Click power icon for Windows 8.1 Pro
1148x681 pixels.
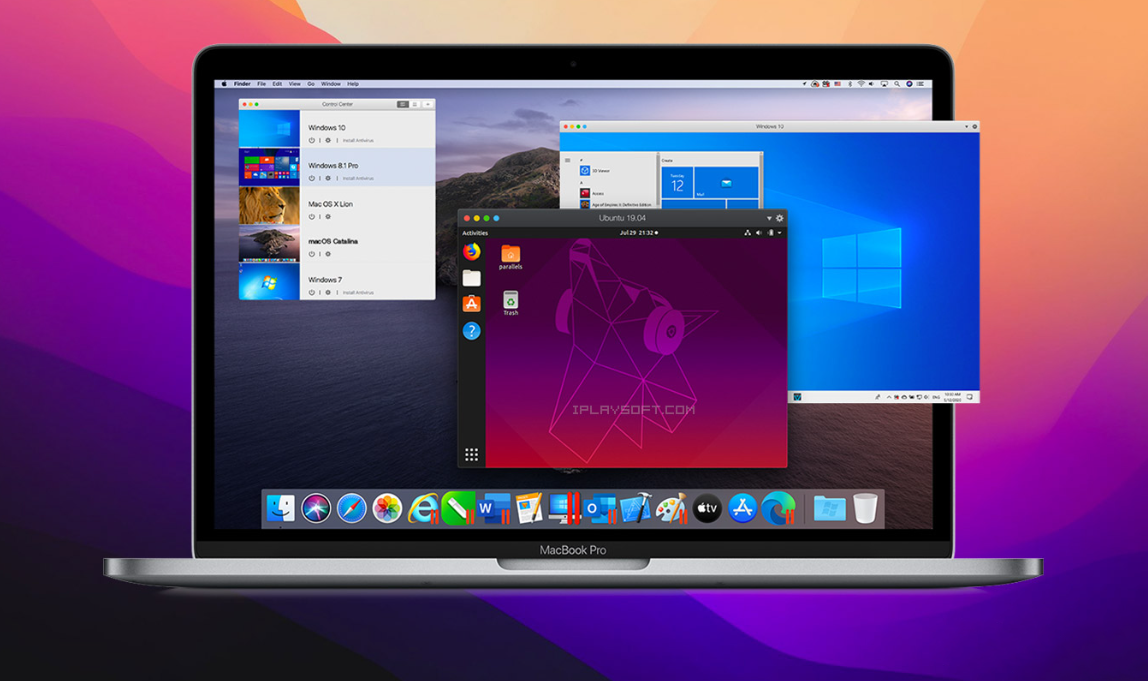[x=311, y=178]
